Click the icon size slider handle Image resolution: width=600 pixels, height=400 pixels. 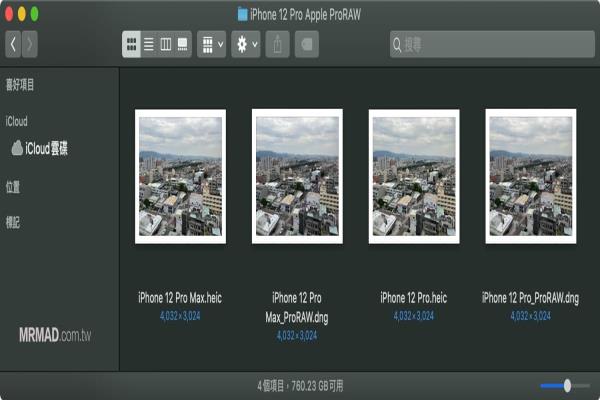567,385
